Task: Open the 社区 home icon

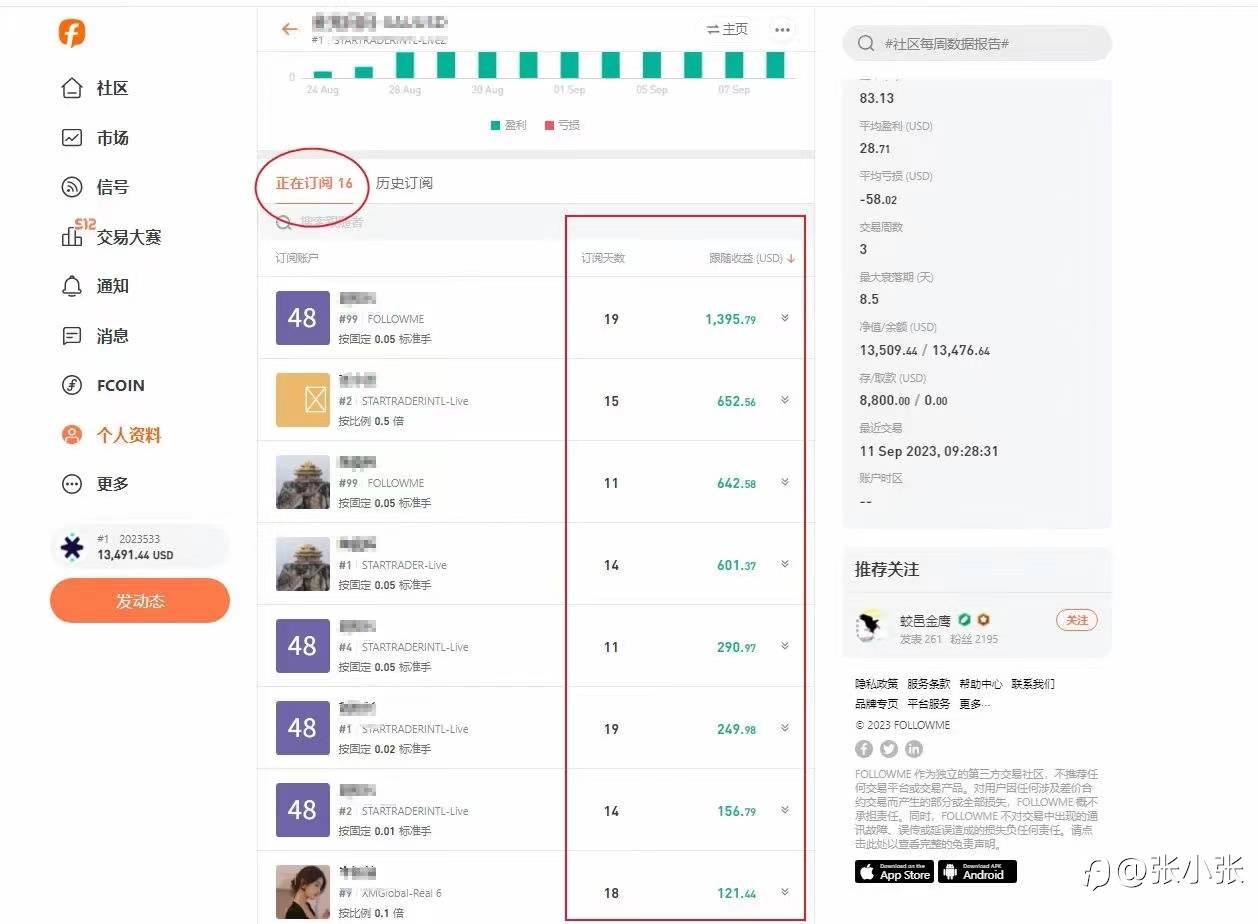Action: [72, 88]
